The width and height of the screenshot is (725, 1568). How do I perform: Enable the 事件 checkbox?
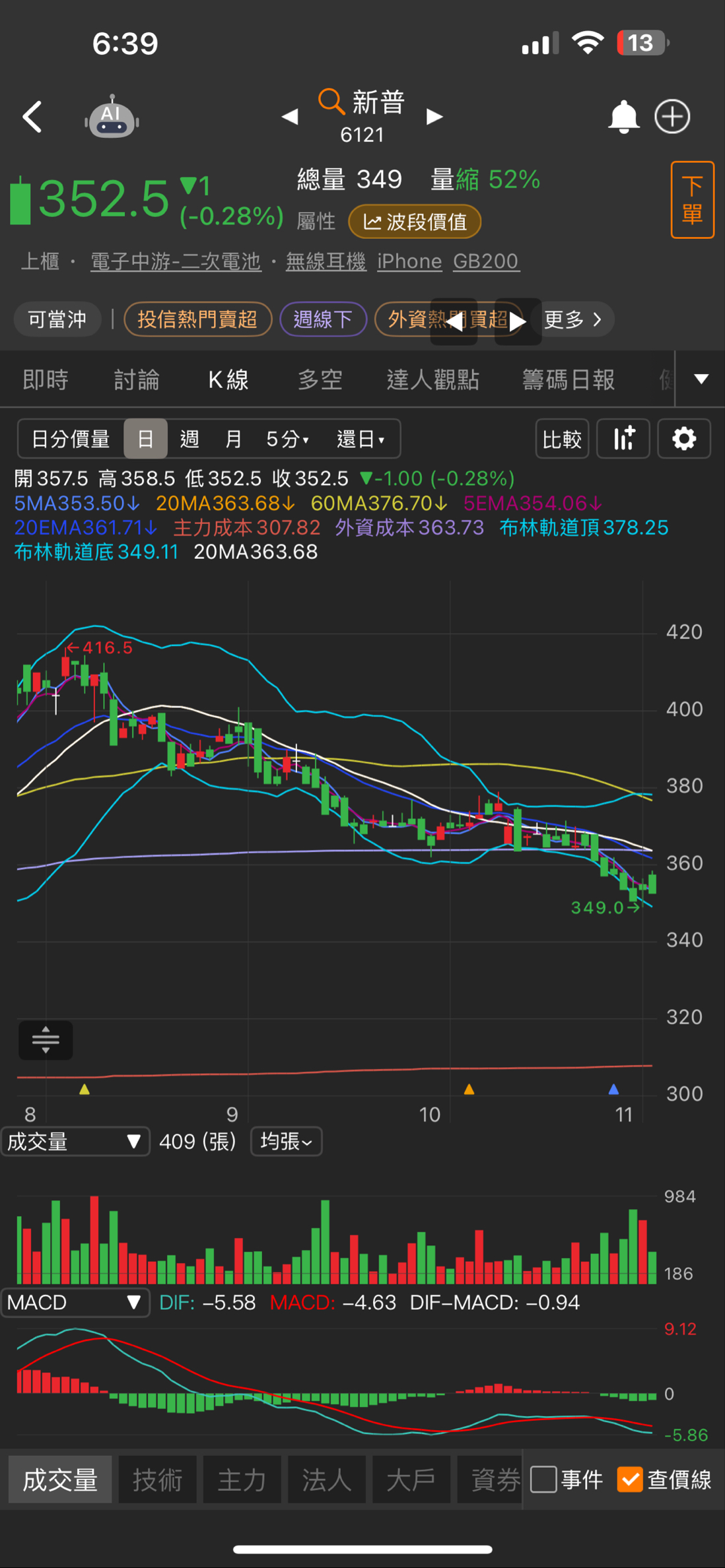click(543, 1479)
